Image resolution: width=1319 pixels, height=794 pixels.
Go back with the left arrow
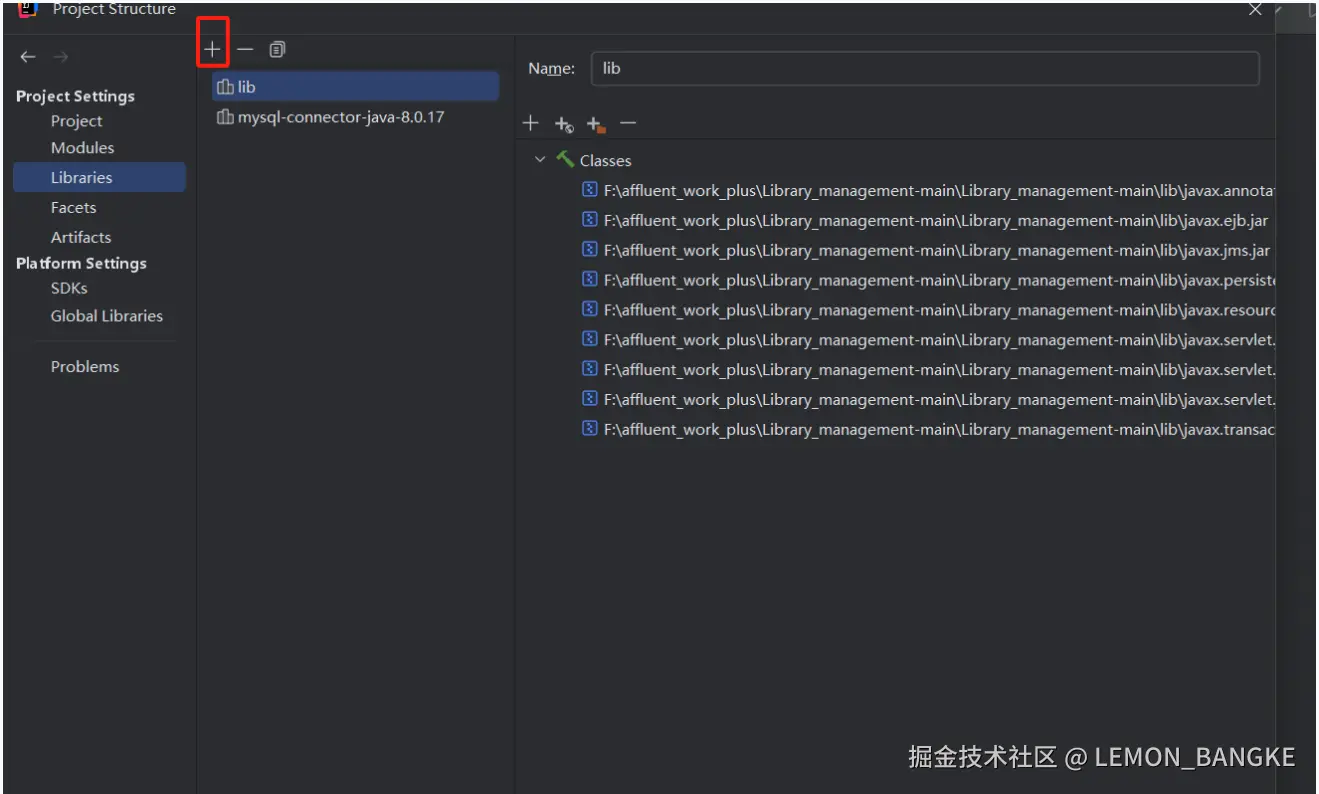[x=28, y=57]
